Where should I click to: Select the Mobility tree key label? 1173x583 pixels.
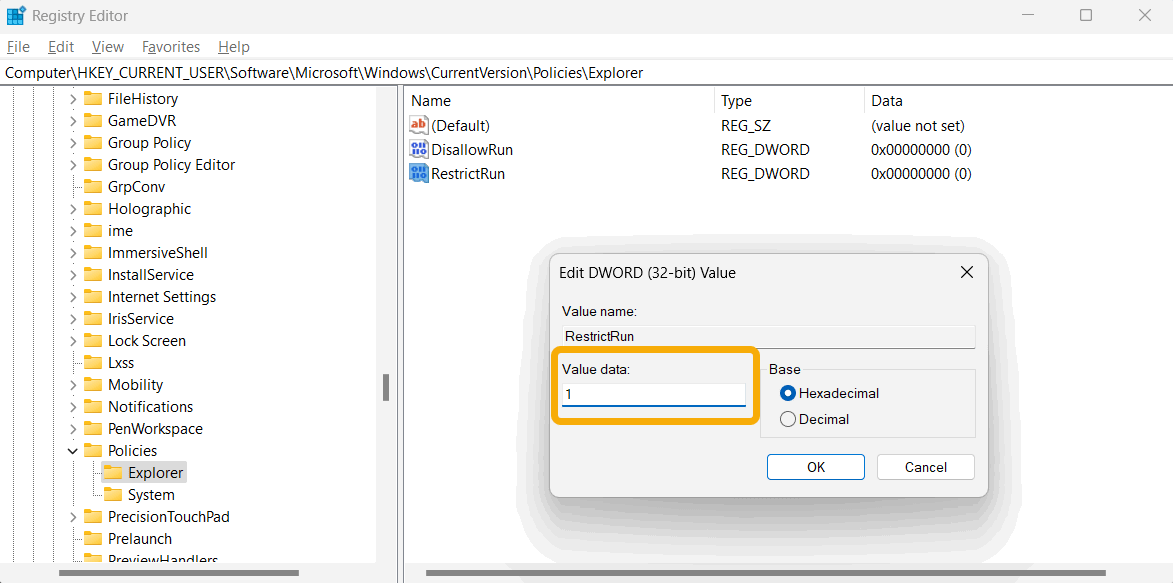[x=135, y=385]
